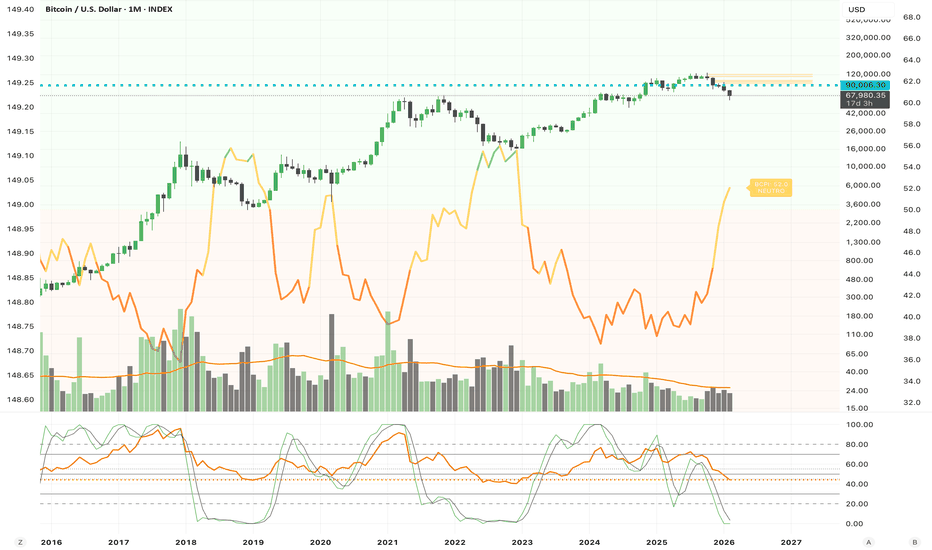This screenshot has height=550, width=932.
Task: Click the 2019 label on time axis
Action: 253,542
